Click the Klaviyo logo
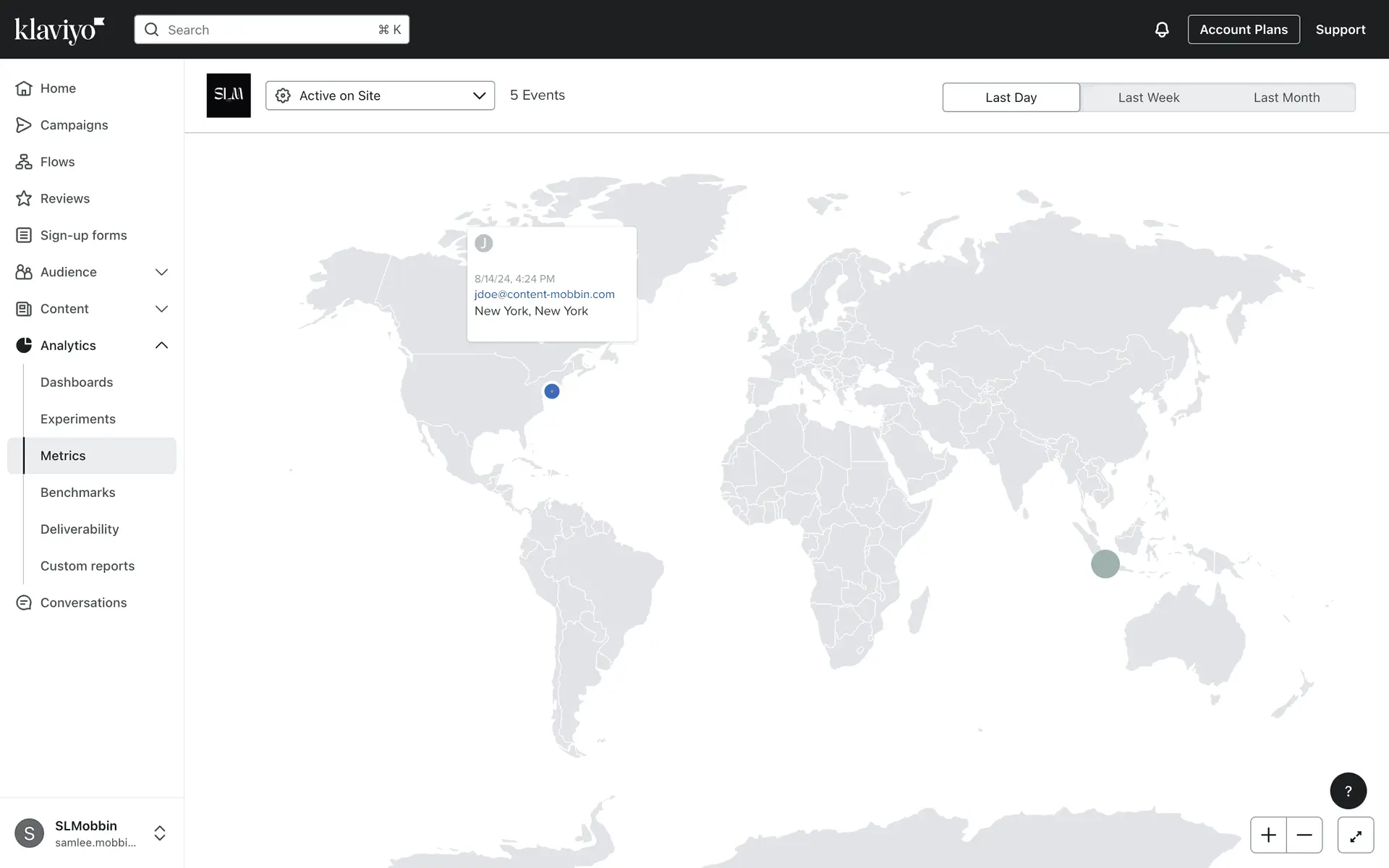The image size is (1389, 868). (x=59, y=30)
